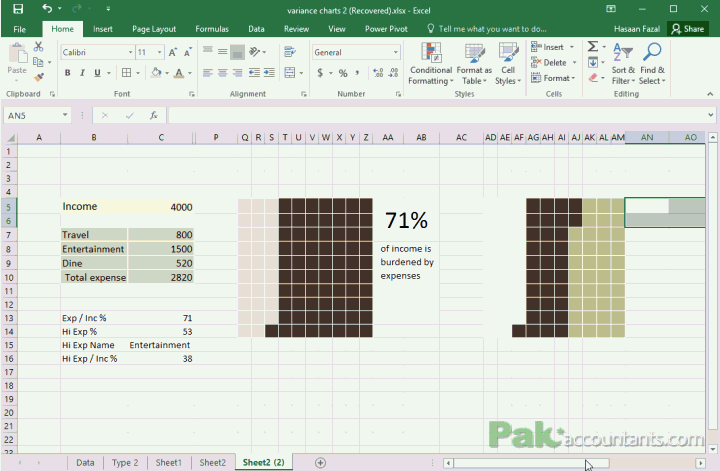Expand the Name Box dropdown arrow
Image resolution: width=720 pixels, height=471 pixels.
[65, 115]
